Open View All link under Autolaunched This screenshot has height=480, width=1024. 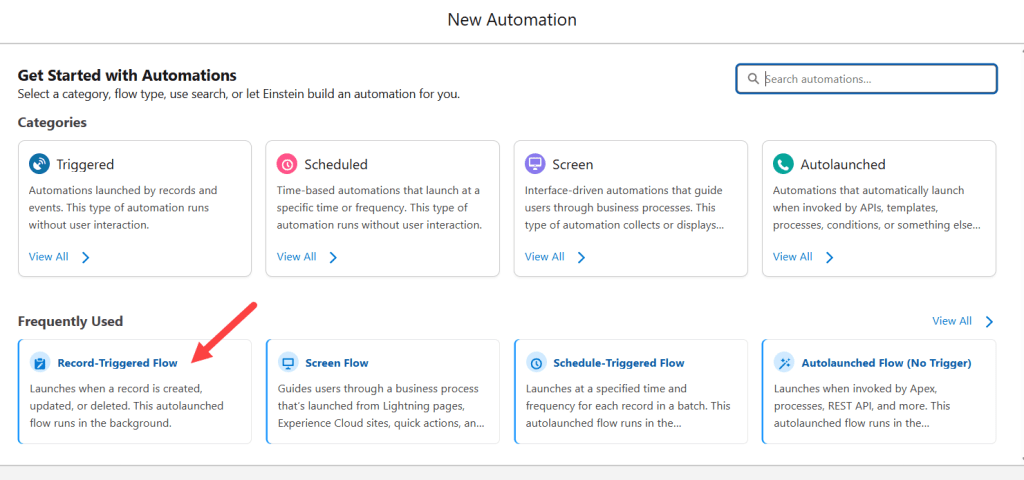[x=792, y=257]
